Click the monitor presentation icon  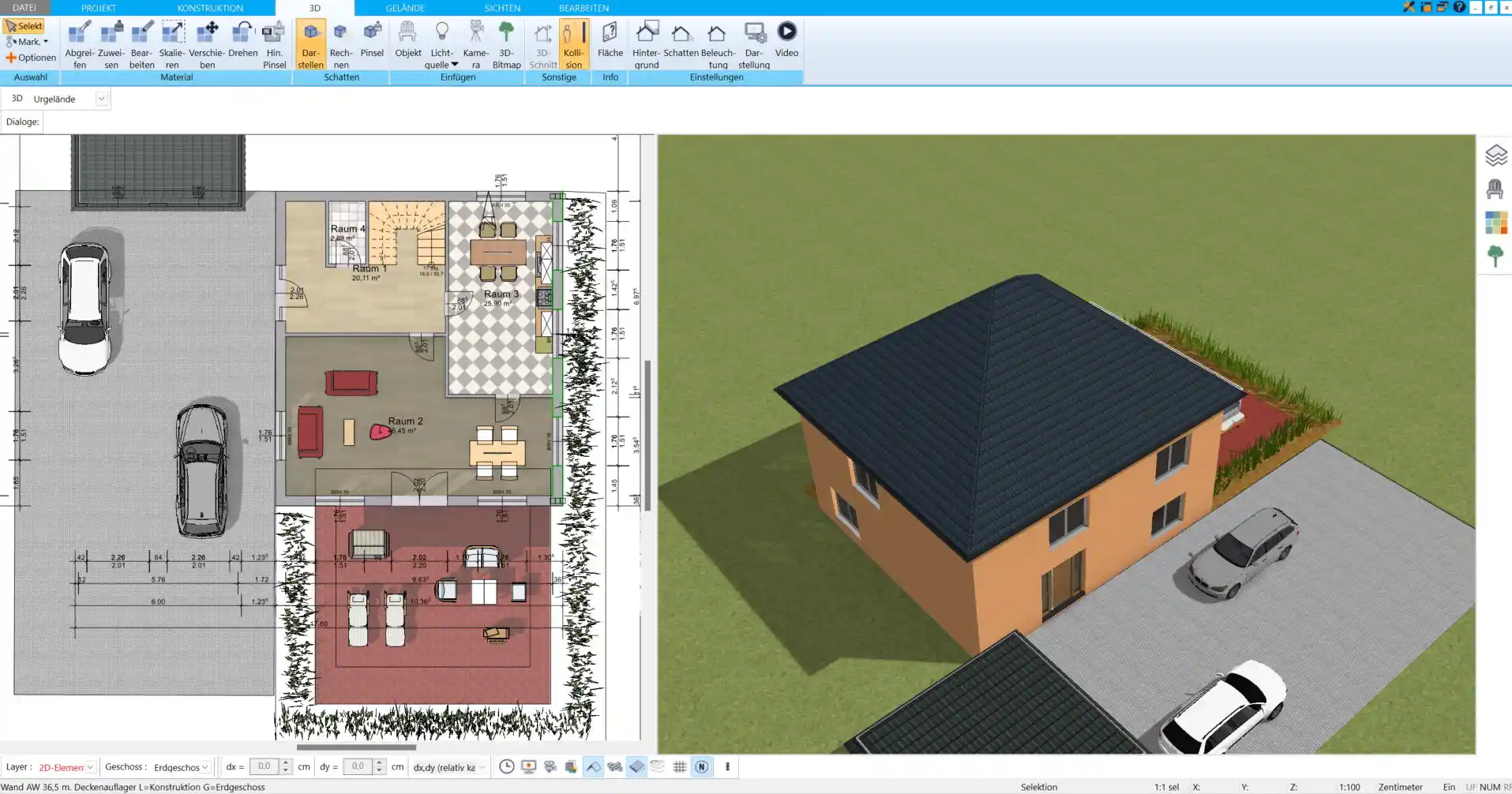tap(529, 766)
